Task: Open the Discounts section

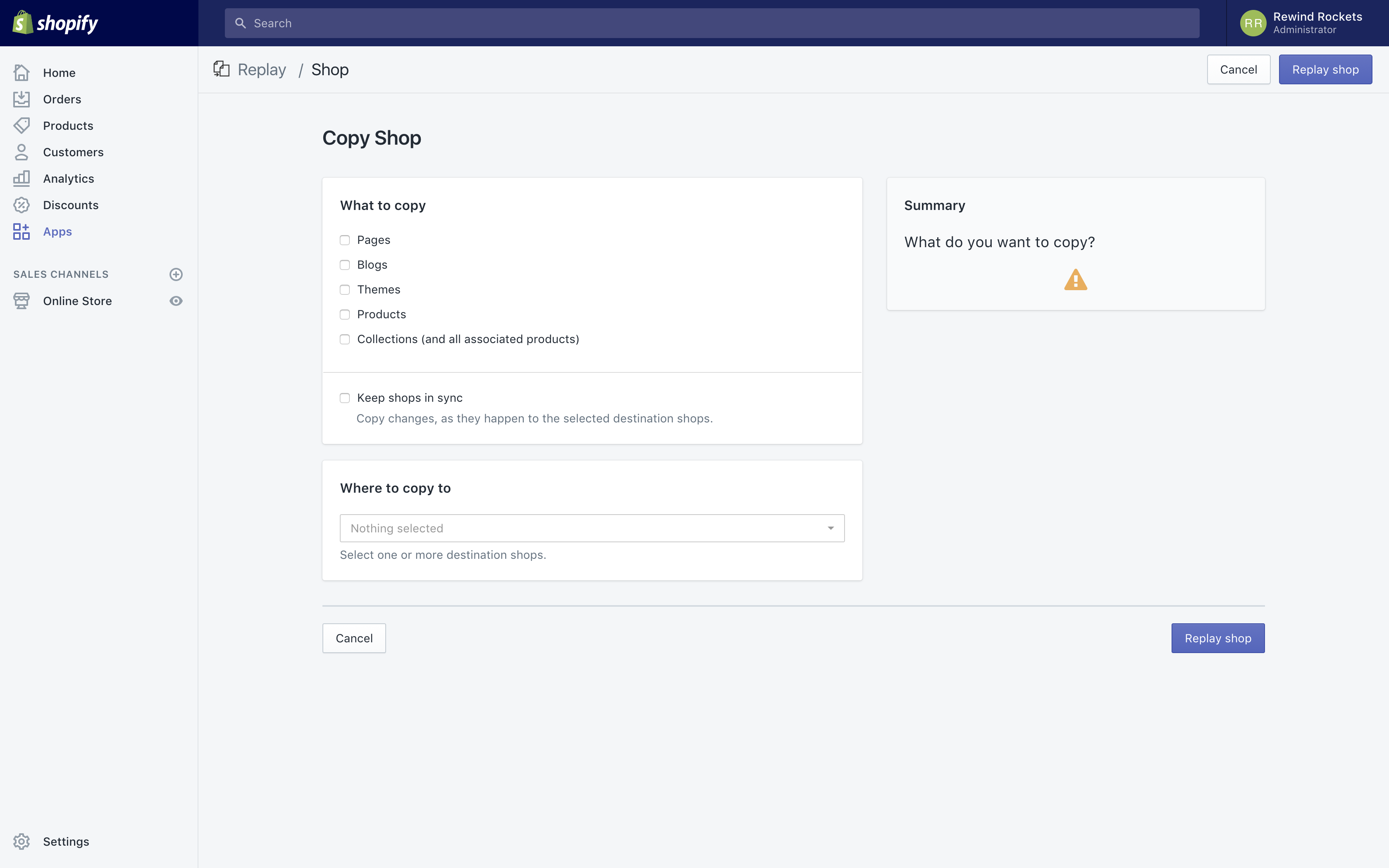Action: pos(71,205)
